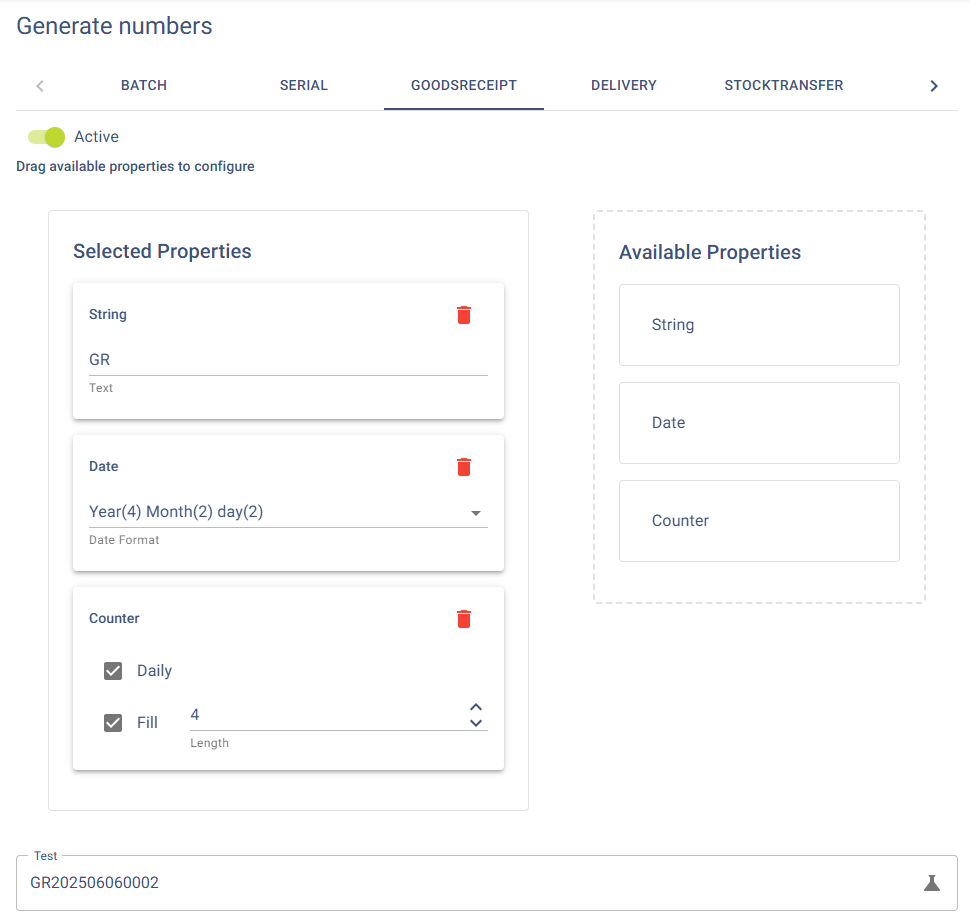
Task: Remove the Date property with trash icon
Action: pos(463,467)
